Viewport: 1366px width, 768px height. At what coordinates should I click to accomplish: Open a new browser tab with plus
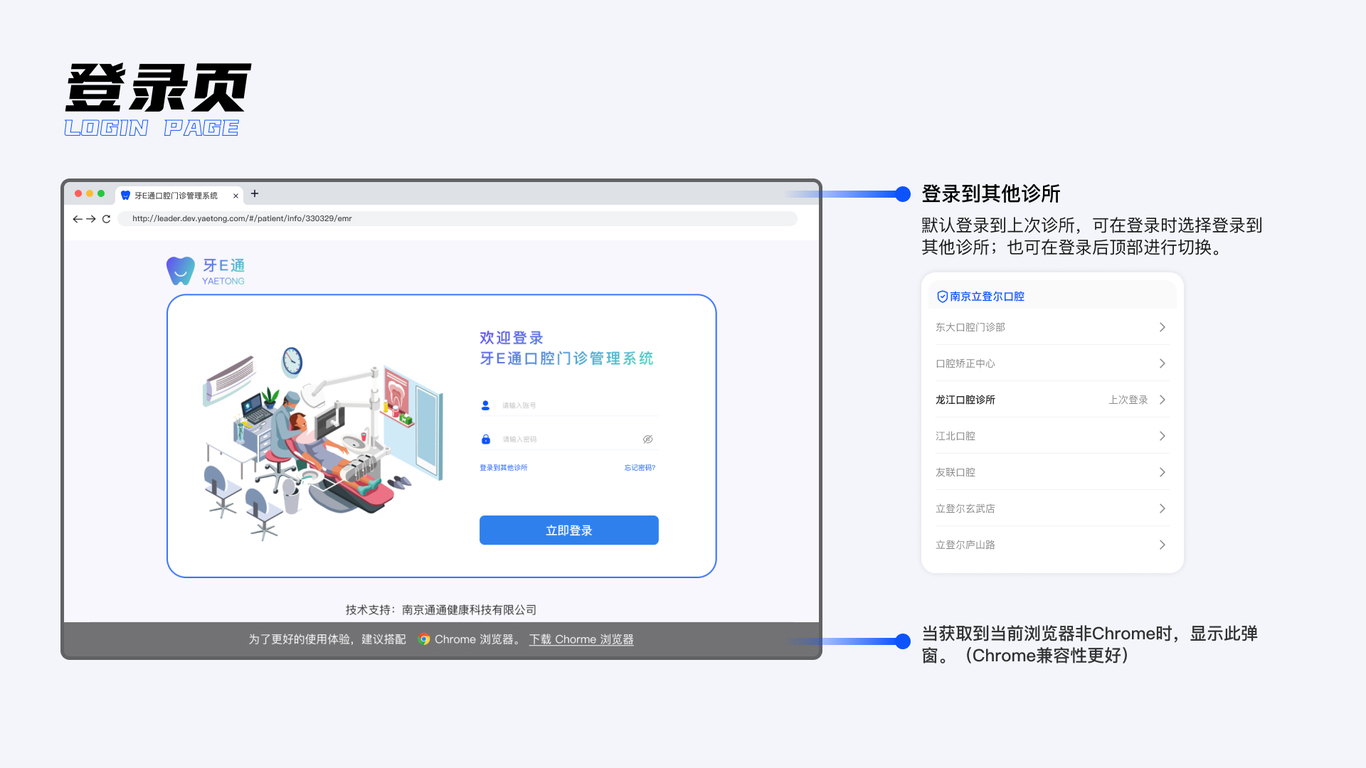click(255, 194)
